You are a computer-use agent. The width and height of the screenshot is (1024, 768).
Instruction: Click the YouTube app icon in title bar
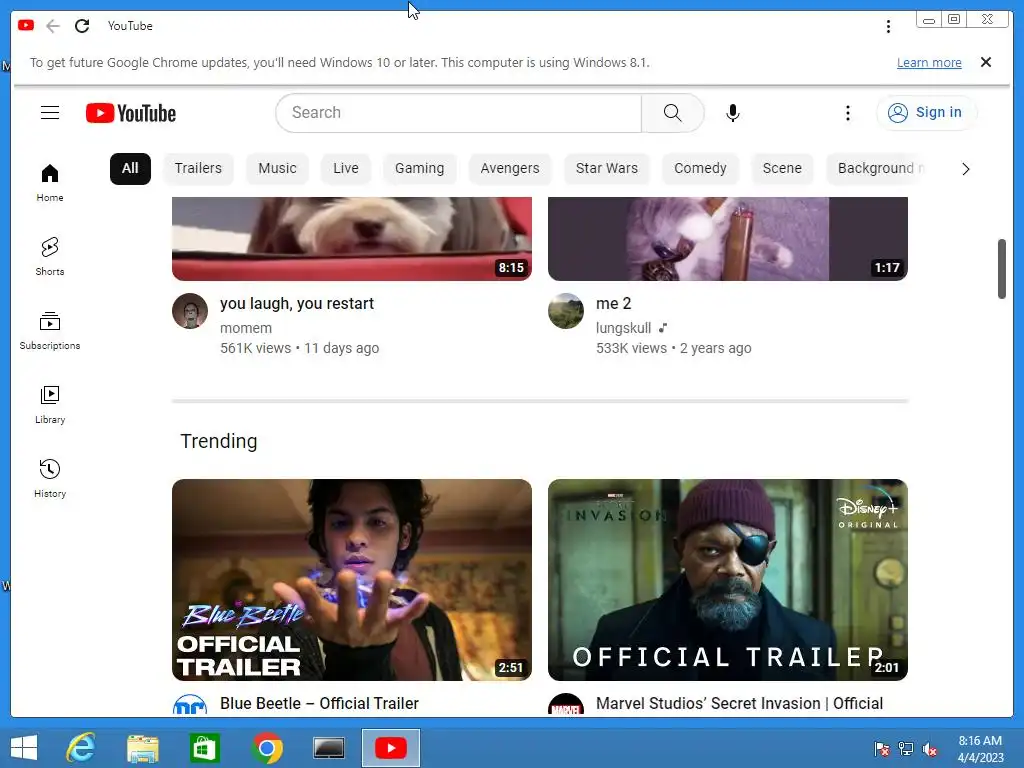25,25
